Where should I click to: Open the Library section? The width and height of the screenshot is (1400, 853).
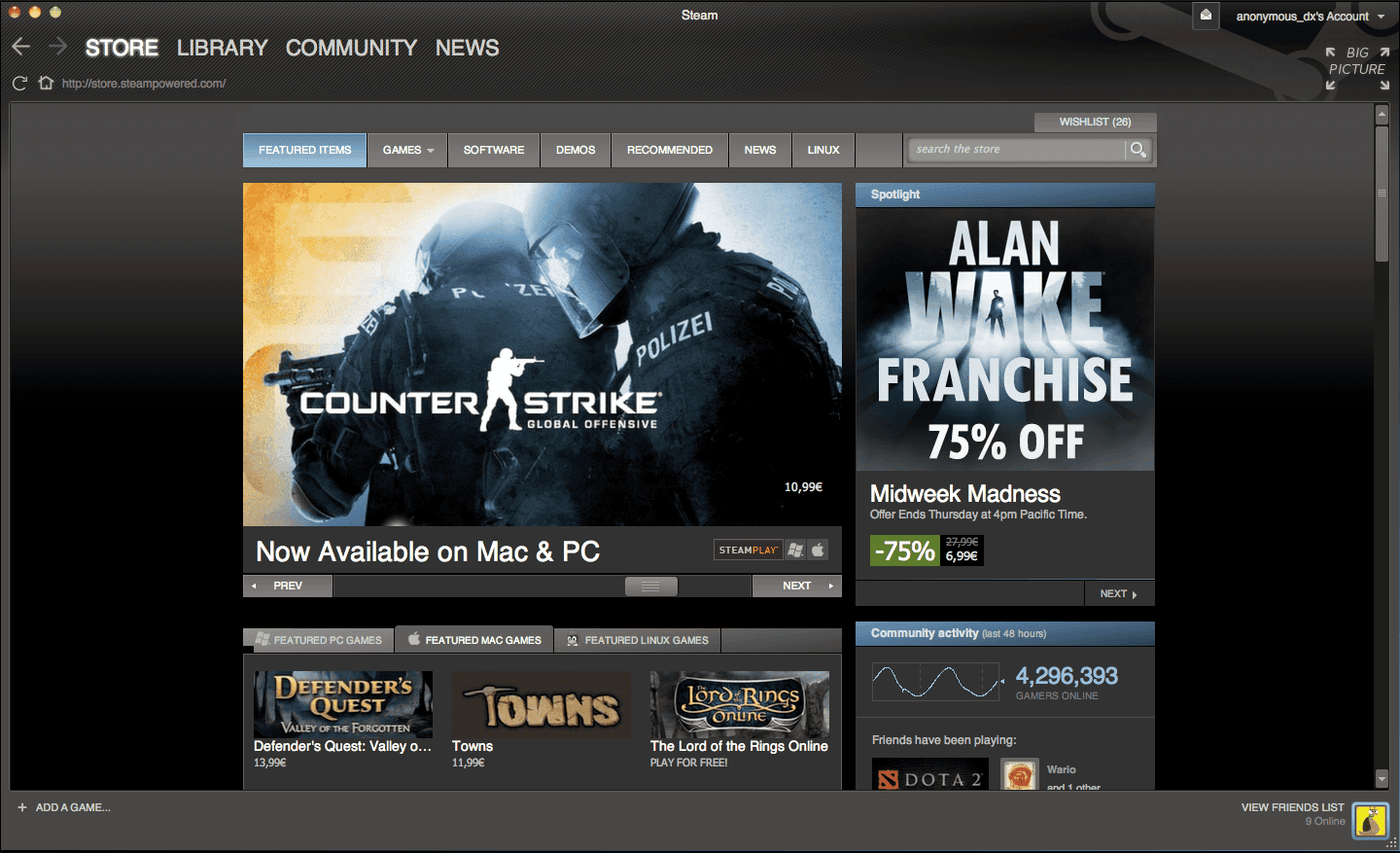pos(222,48)
